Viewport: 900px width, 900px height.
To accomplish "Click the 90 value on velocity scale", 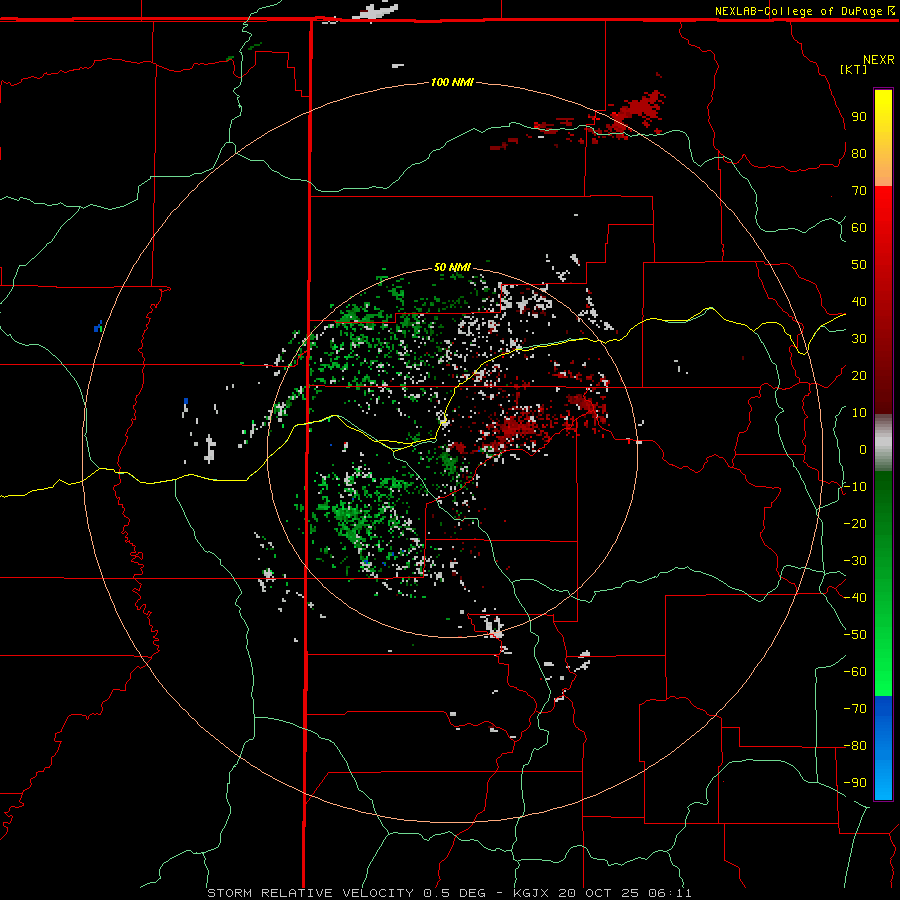I will (x=859, y=117).
